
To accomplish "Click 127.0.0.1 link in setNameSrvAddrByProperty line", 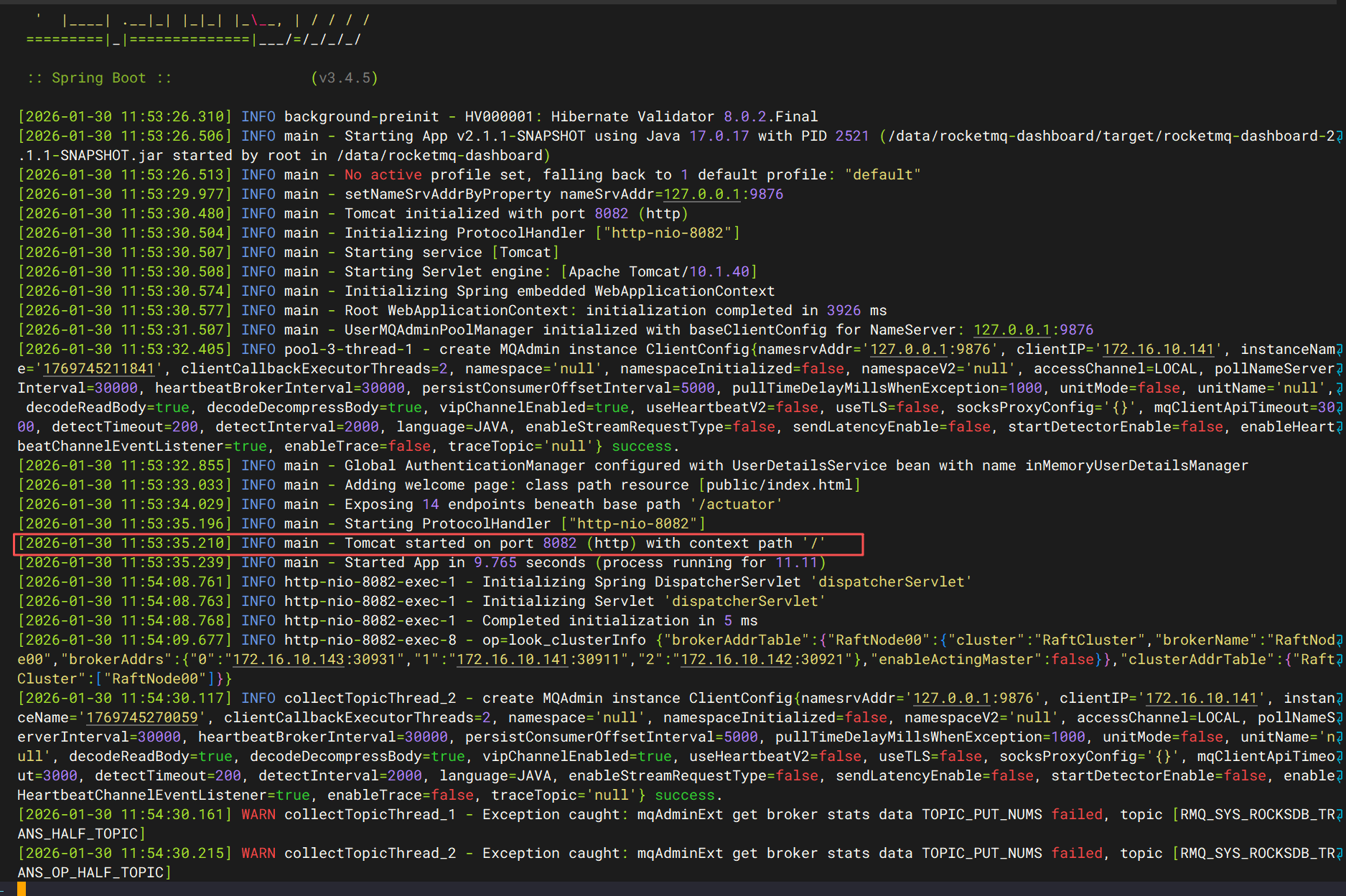I will click(x=701, y=194).
